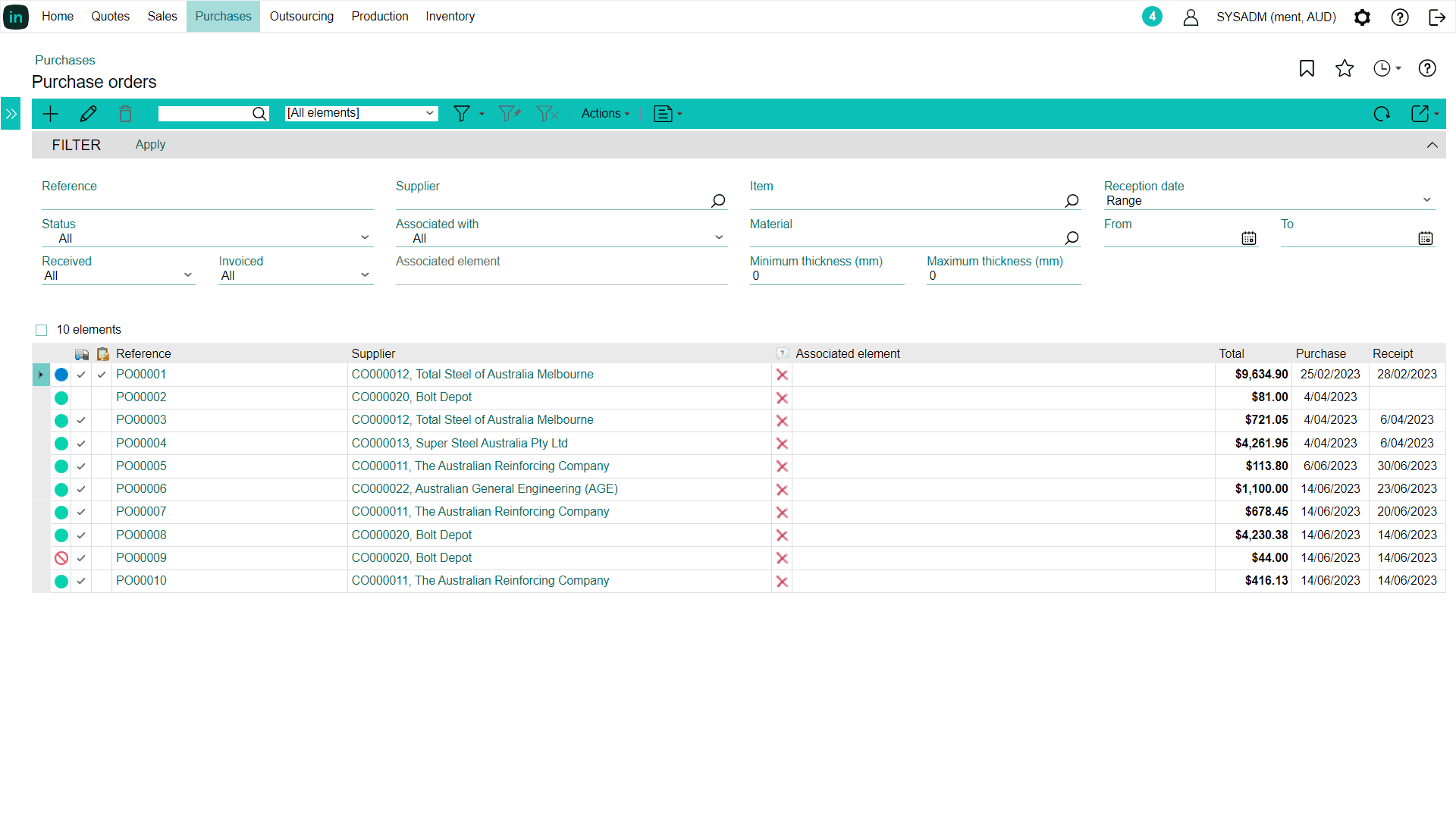Click the checkmark on PO00005 row
The width and height of the screenshot is (1456, 819).
81,466
